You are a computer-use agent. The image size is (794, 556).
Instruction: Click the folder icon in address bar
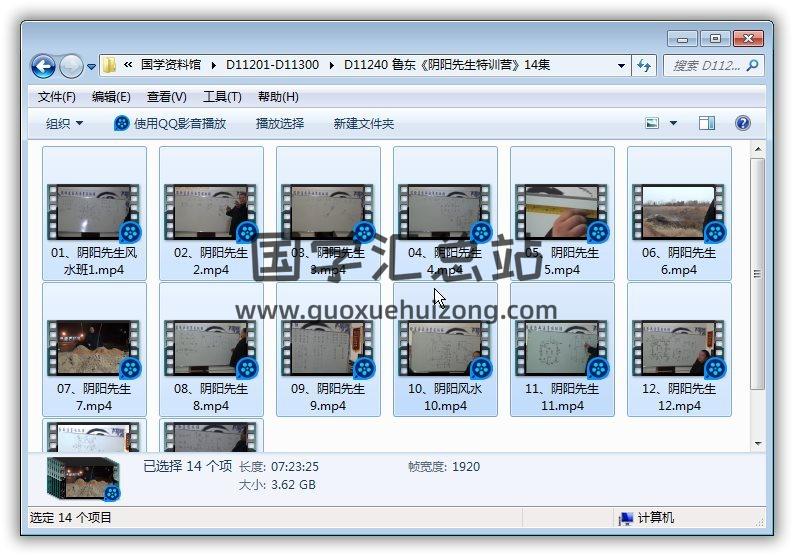click(x=109, y=65)
